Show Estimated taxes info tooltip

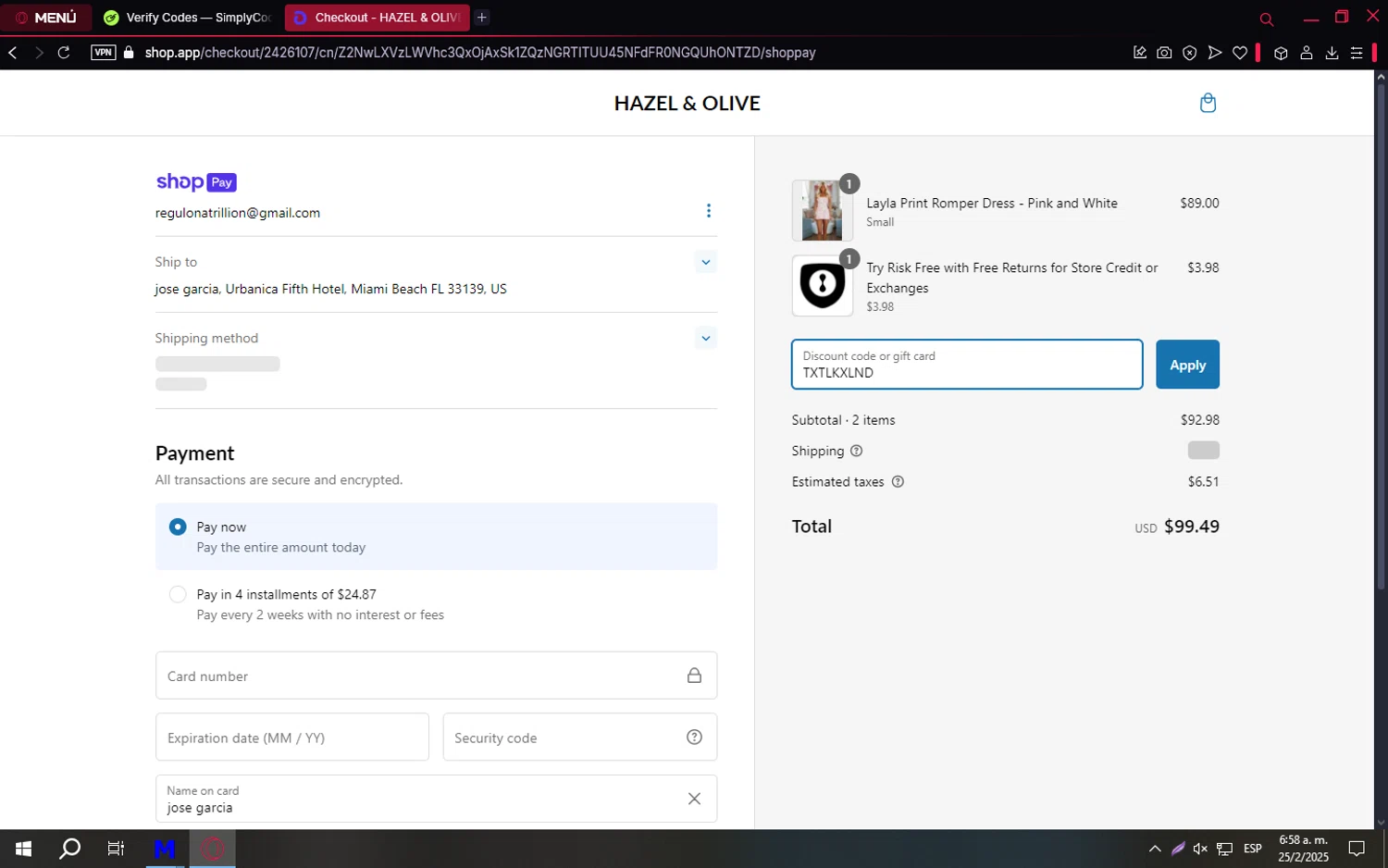(x=898, y=481)
